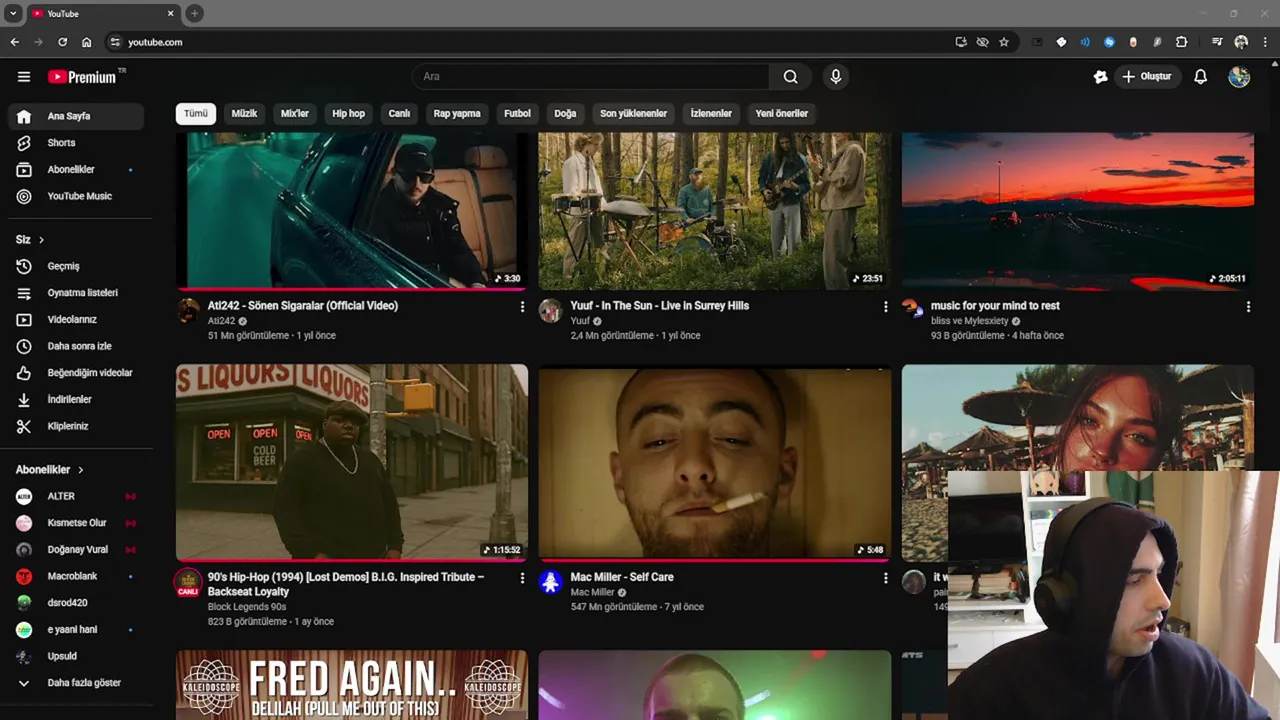Open Shorts in the sidebar

pyautogui.click(x=76, y=143)
